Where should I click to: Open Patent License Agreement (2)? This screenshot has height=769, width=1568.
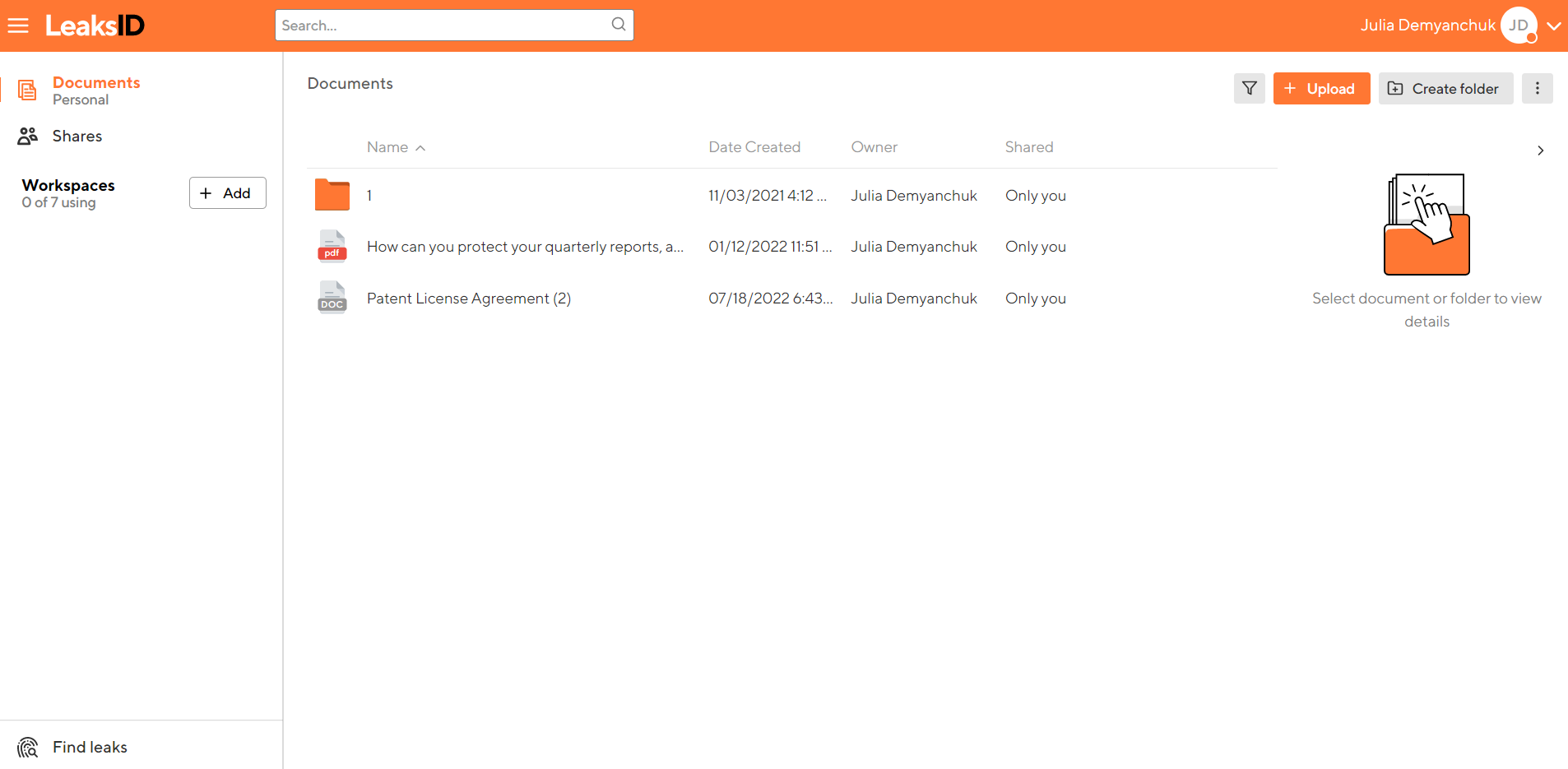click(469, 299)
